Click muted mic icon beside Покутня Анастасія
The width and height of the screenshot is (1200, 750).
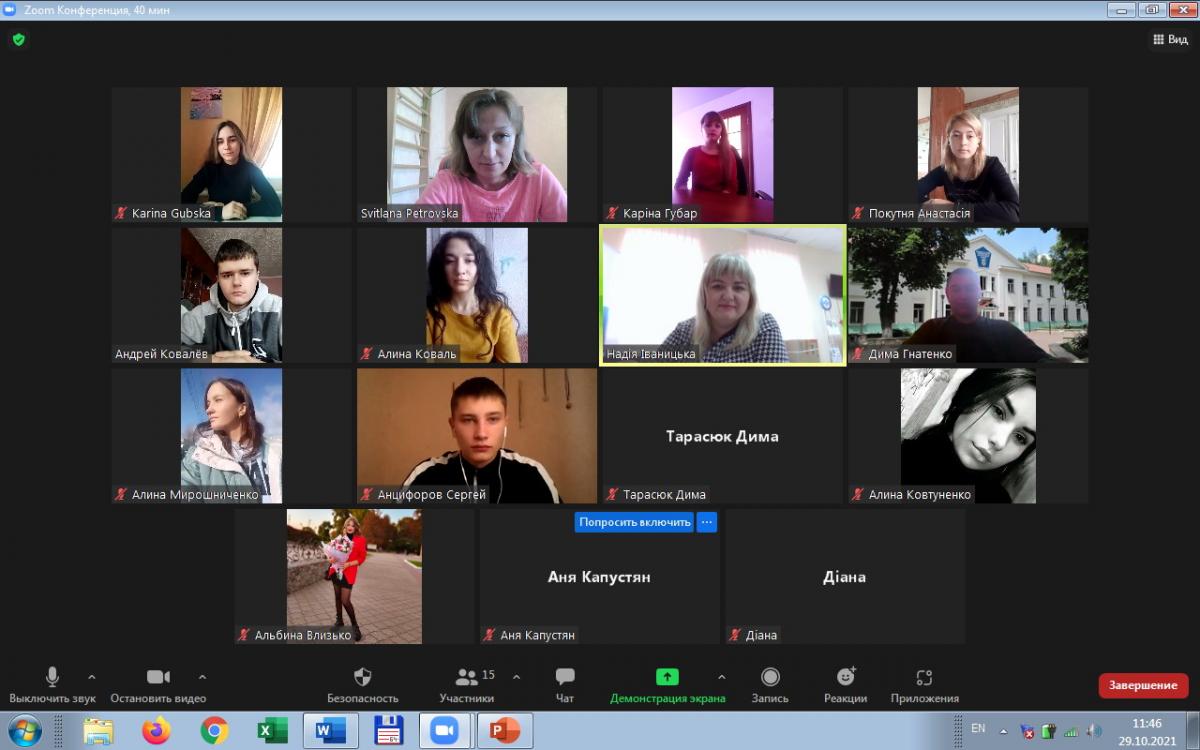[858, 213]
